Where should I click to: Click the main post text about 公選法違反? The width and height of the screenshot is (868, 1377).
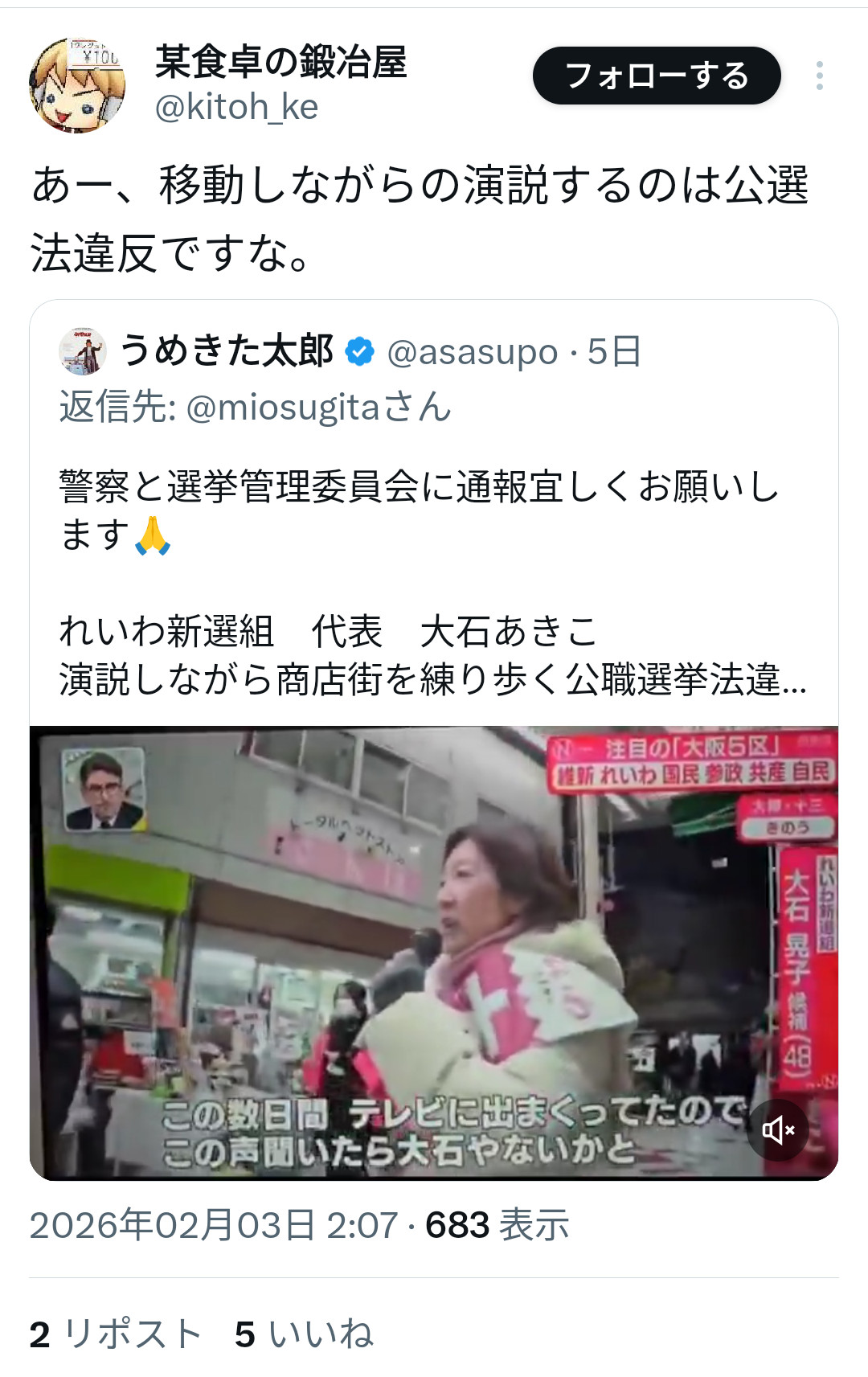[420, 219]
